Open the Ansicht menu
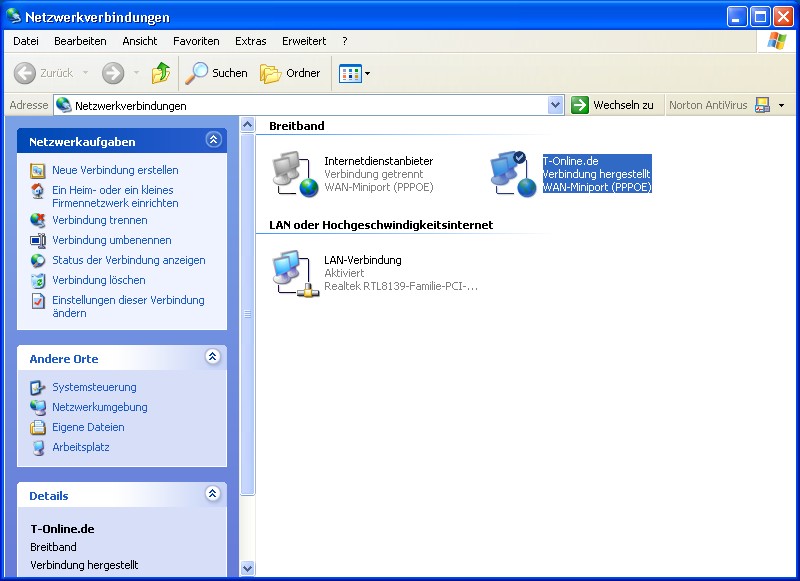Screen dimensions: 800x581 (x=140, y=41)
